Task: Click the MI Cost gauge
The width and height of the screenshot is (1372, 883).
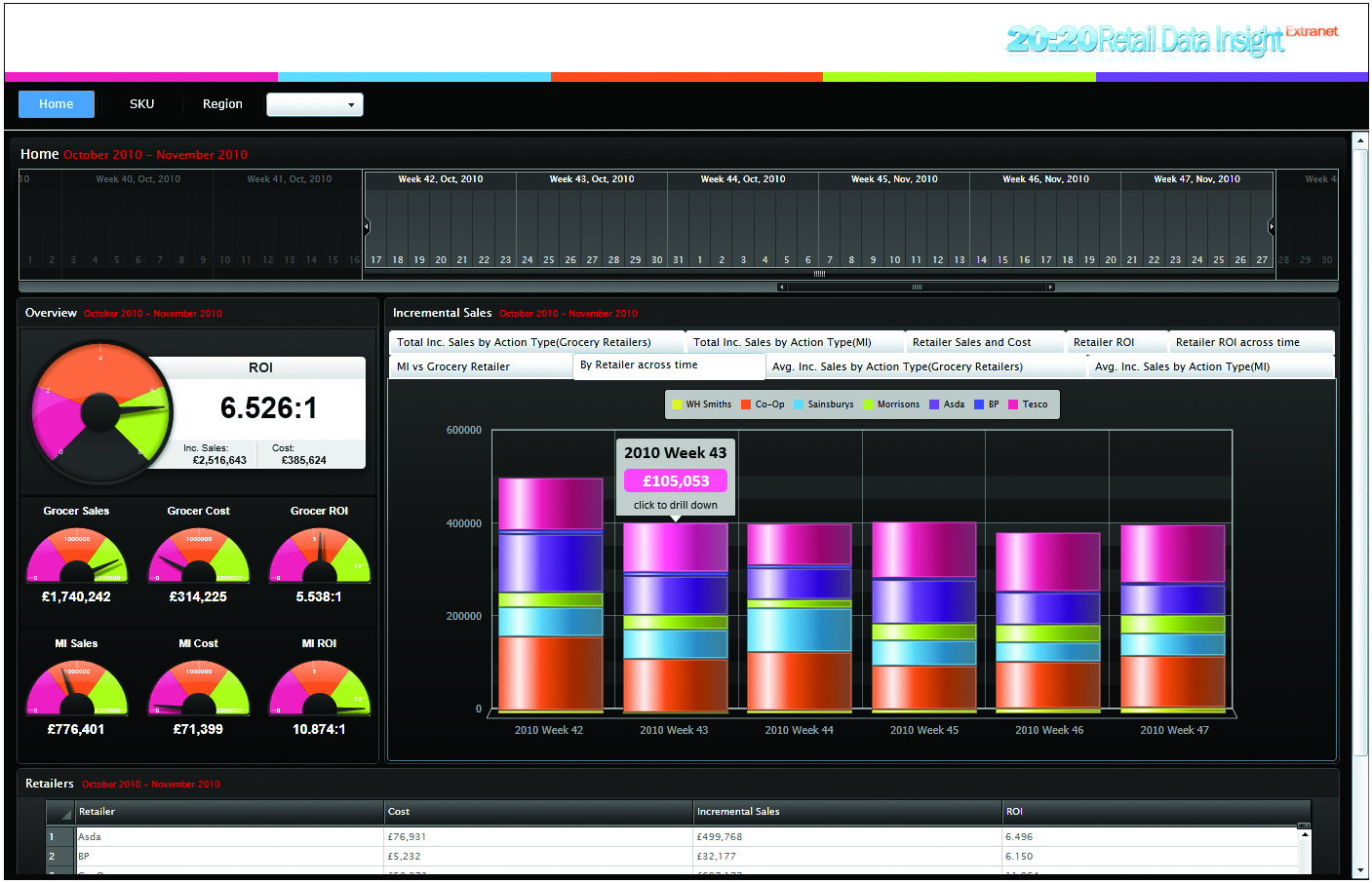Action: (198, 688)
